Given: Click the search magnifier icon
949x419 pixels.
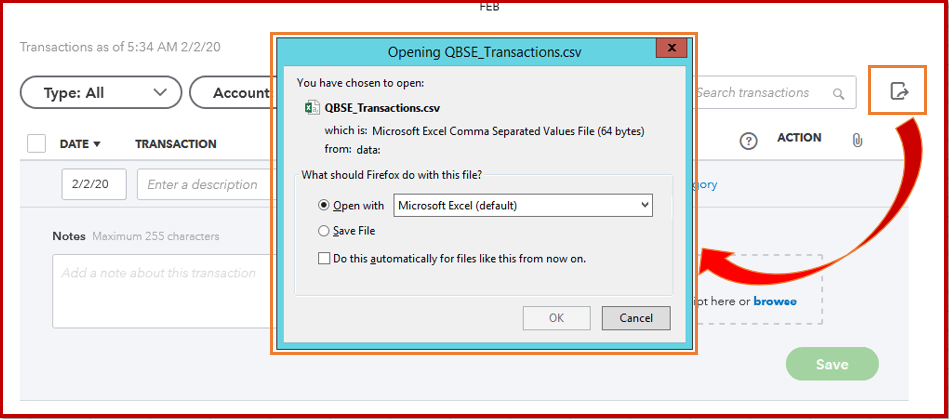Looking at the screenshot, I should (838, 94).
